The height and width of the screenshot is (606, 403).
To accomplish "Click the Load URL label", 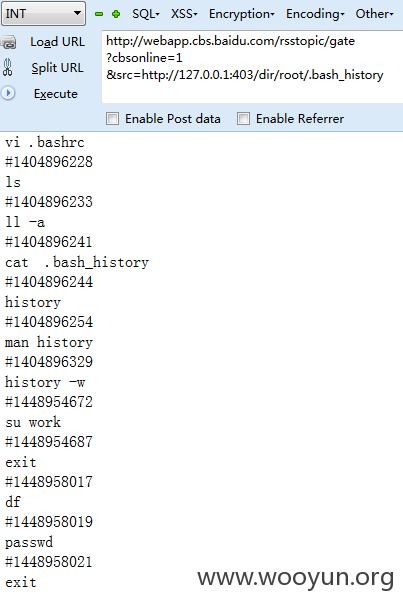I will [58, 42].
